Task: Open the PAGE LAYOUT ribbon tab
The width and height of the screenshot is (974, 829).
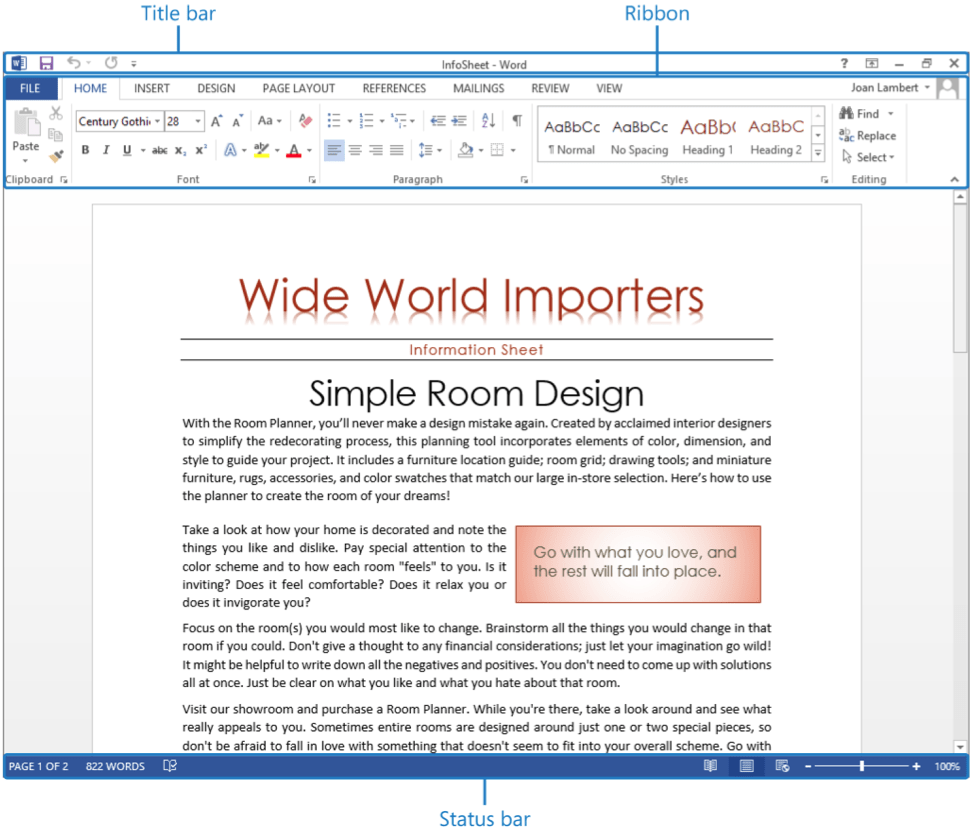Action: [x=298, y=88]
